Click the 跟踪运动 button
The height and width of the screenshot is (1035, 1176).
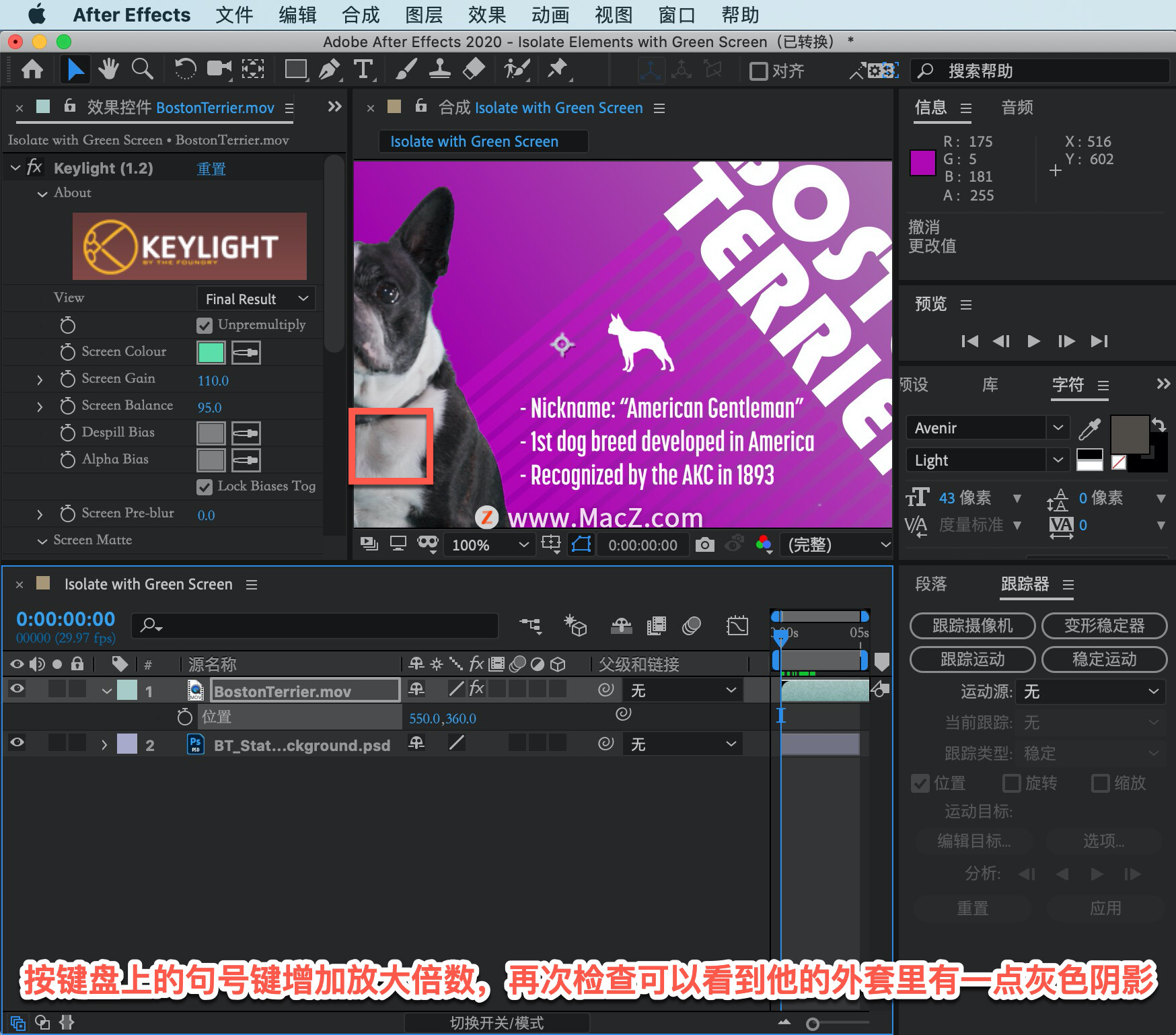972,659
